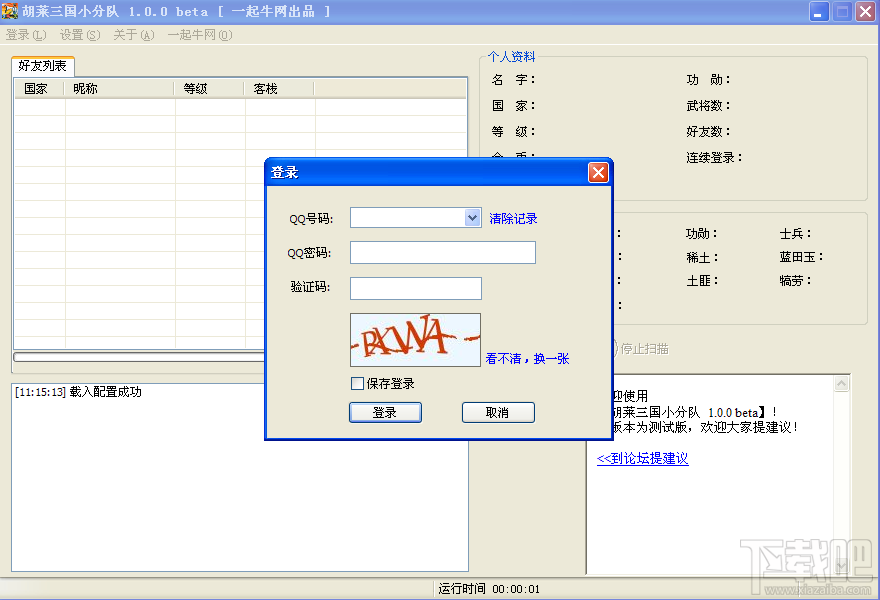Open the 设置(S) settings menu
880x600 pixels.
[x=77, y=34]
